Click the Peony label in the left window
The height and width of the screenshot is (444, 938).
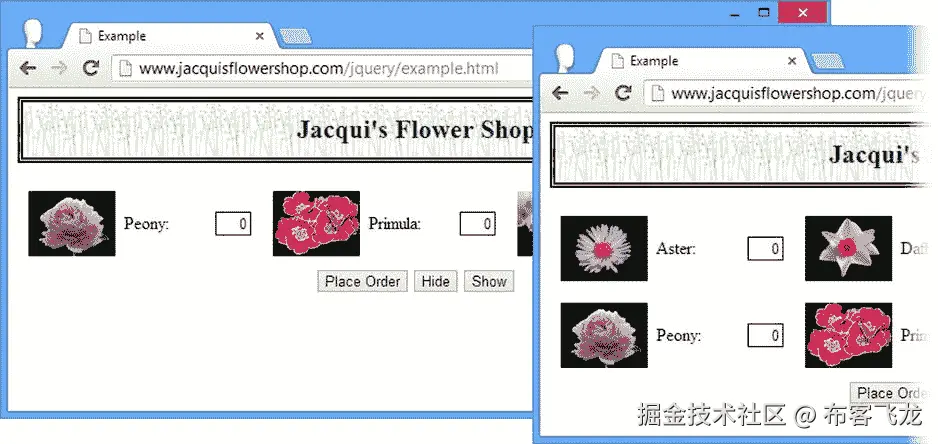point(147,224)
